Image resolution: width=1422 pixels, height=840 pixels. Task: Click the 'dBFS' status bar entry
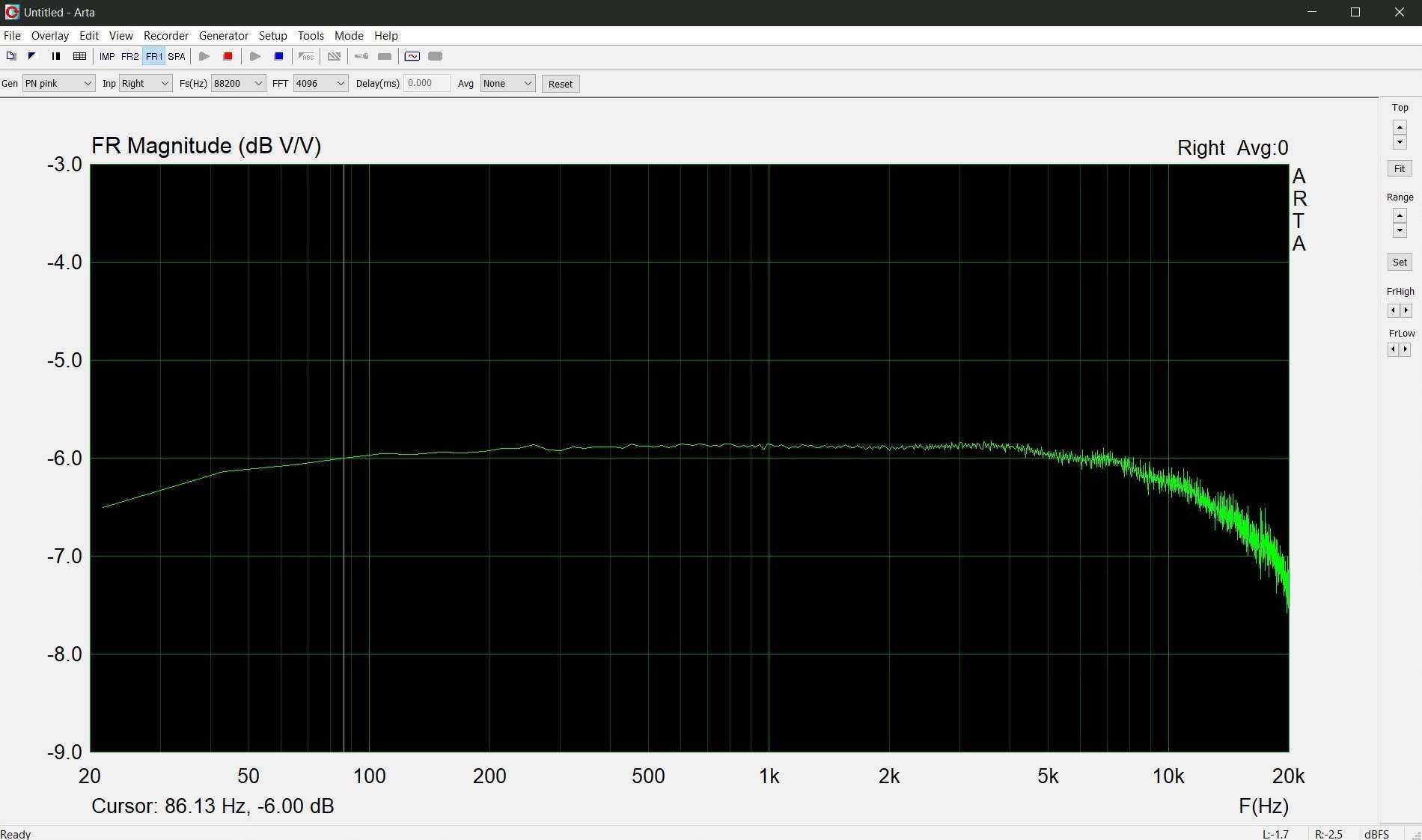tap(1376, 834)
